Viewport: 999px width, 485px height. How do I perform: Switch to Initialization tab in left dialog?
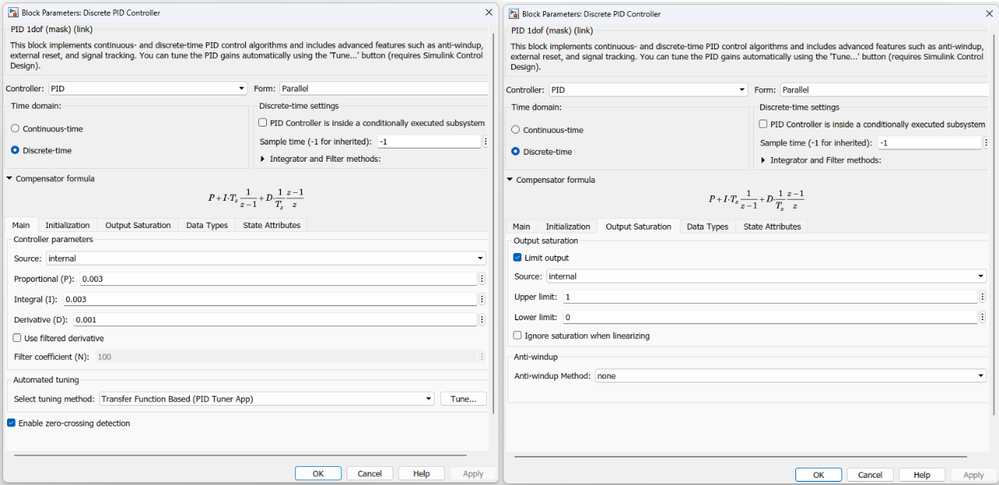(67, 225)
